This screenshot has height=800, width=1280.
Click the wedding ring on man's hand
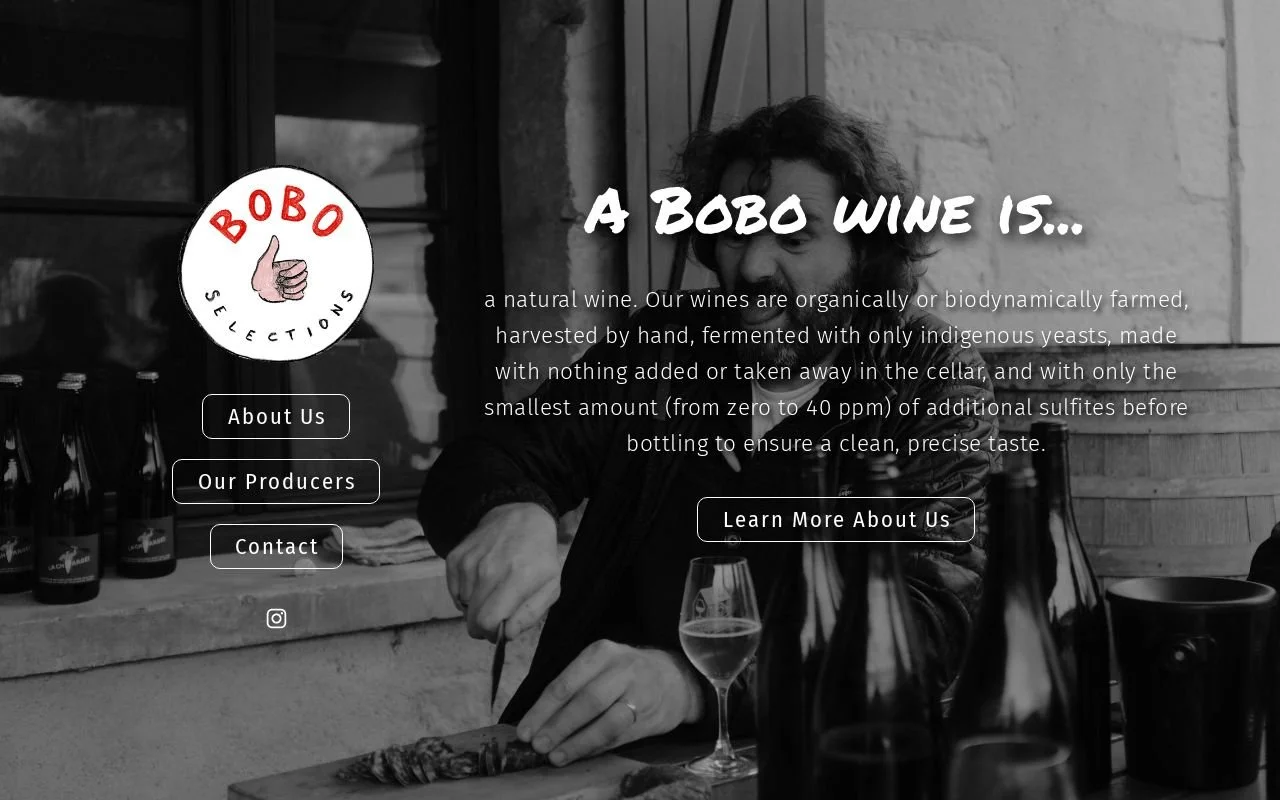[631, 711]
